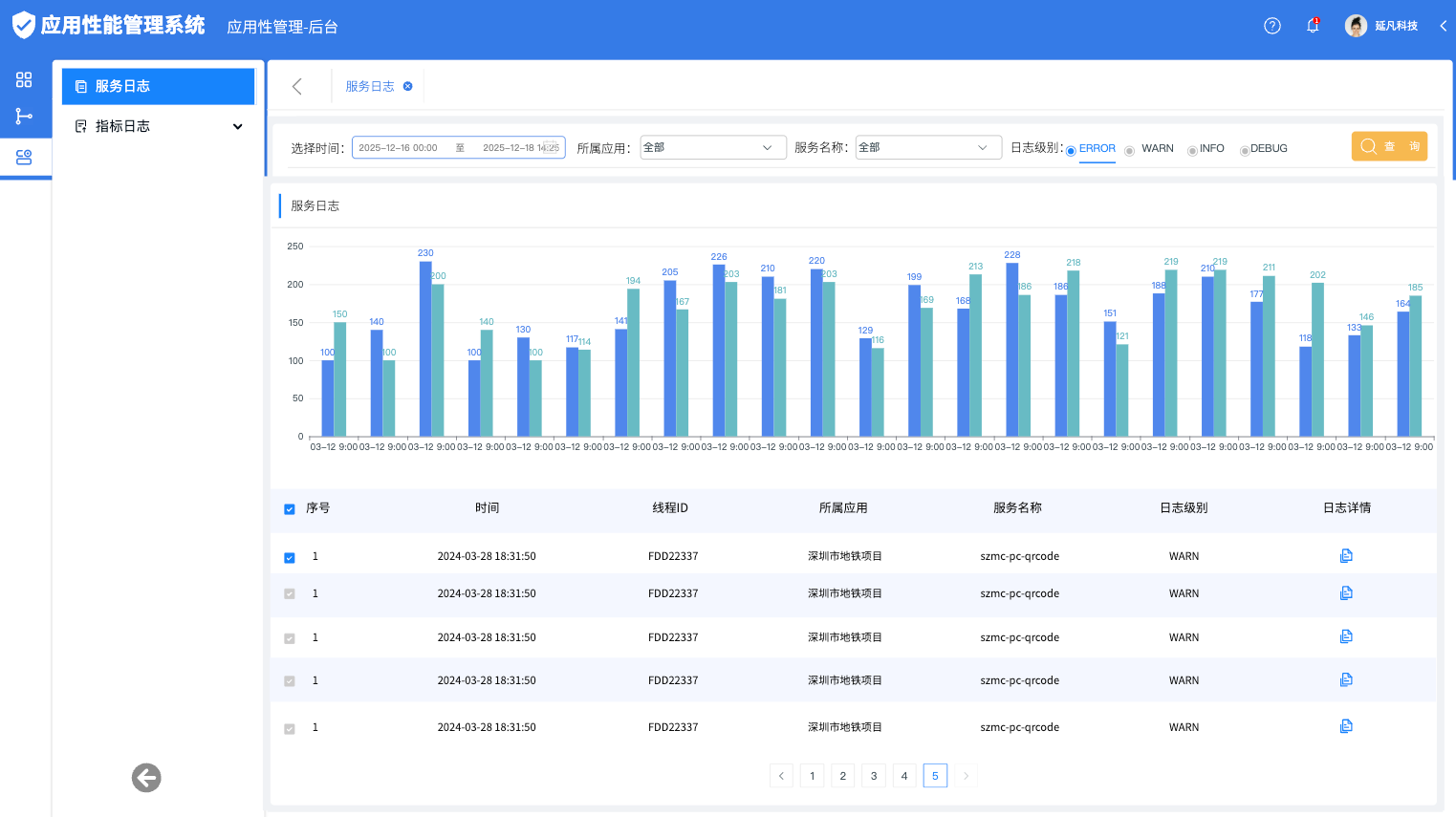Open the notification bell icon
Screen dimensions: 1456x817
click(x=1313, y=26)
